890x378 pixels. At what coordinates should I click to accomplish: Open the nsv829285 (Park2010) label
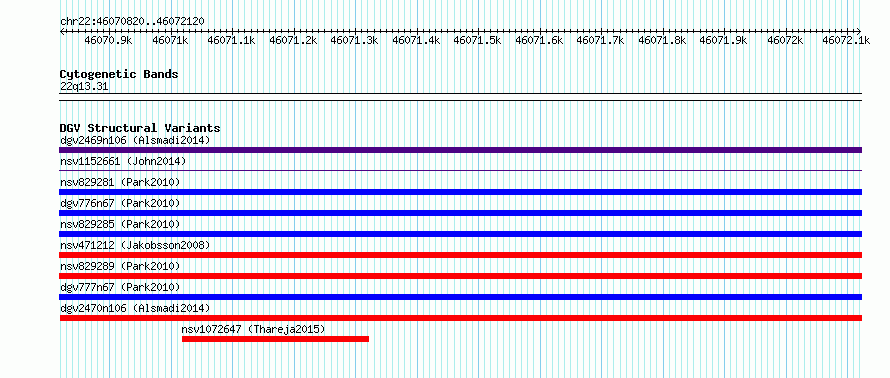pos(120,224)
